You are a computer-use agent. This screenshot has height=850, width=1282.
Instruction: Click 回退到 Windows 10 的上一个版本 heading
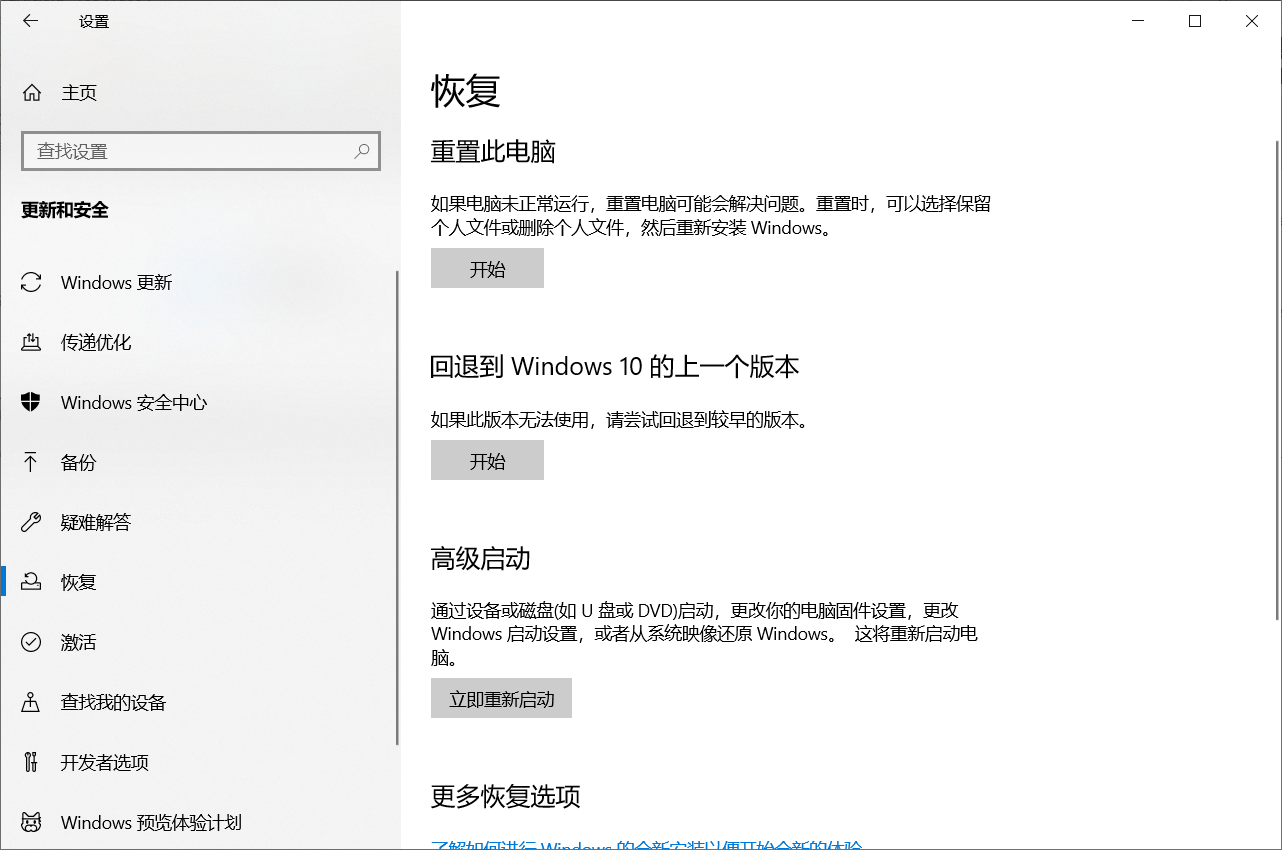click(x=615, y=367)
